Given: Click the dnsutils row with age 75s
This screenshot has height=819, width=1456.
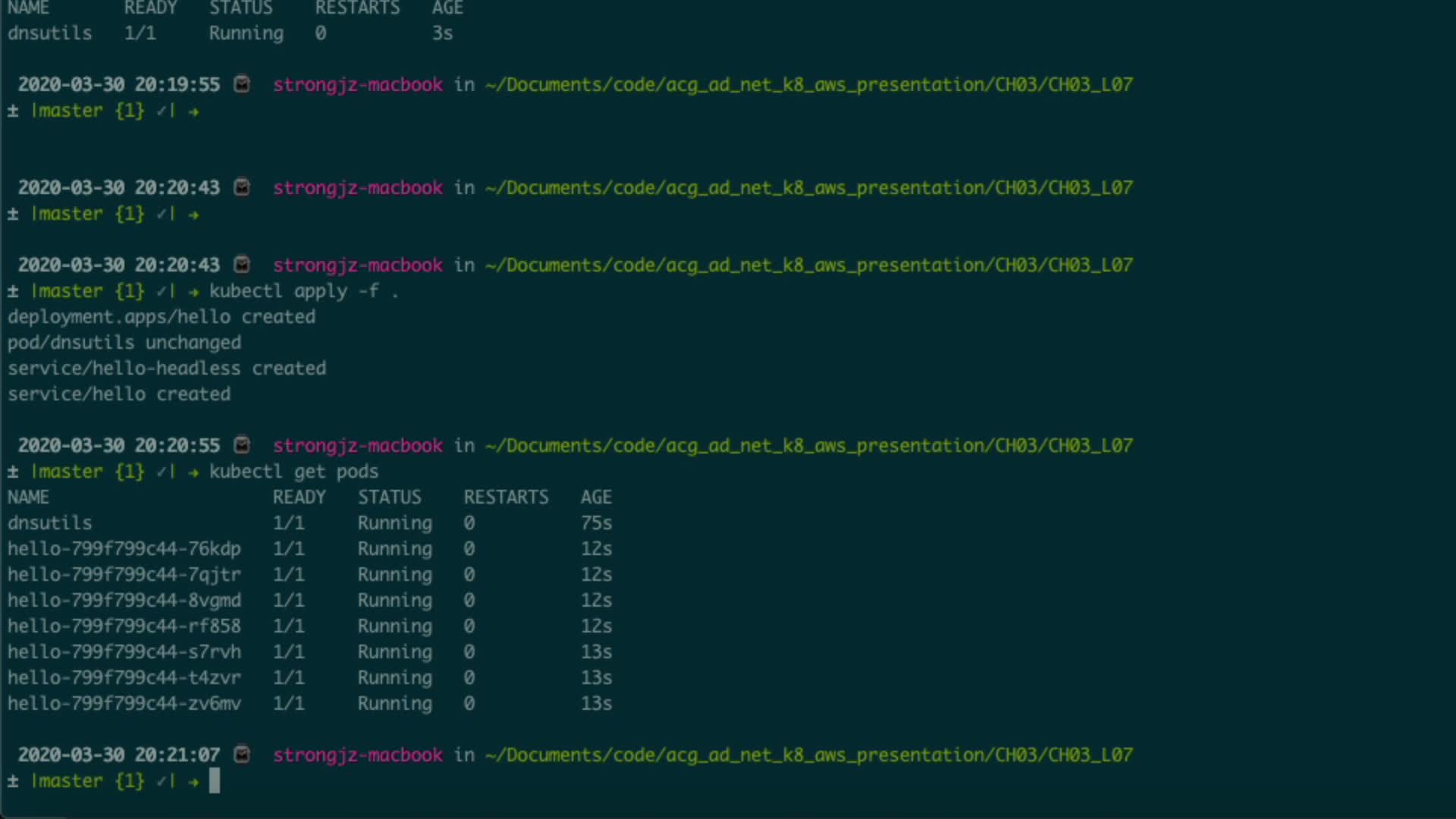Looking at the screenshot, I should pyautogui.click(x=50, y=523).
